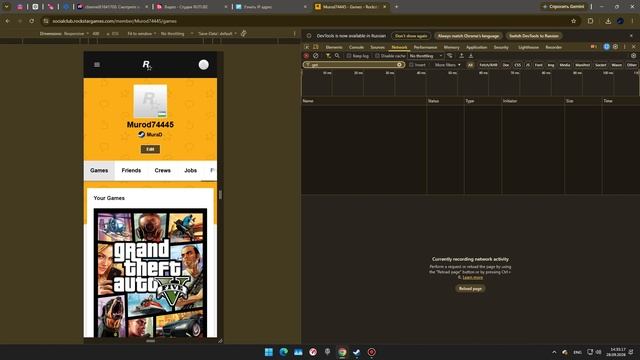This screenshot has height=360, width=640.
Task: Switch to the Performance tab
Action: coord(425,47)
